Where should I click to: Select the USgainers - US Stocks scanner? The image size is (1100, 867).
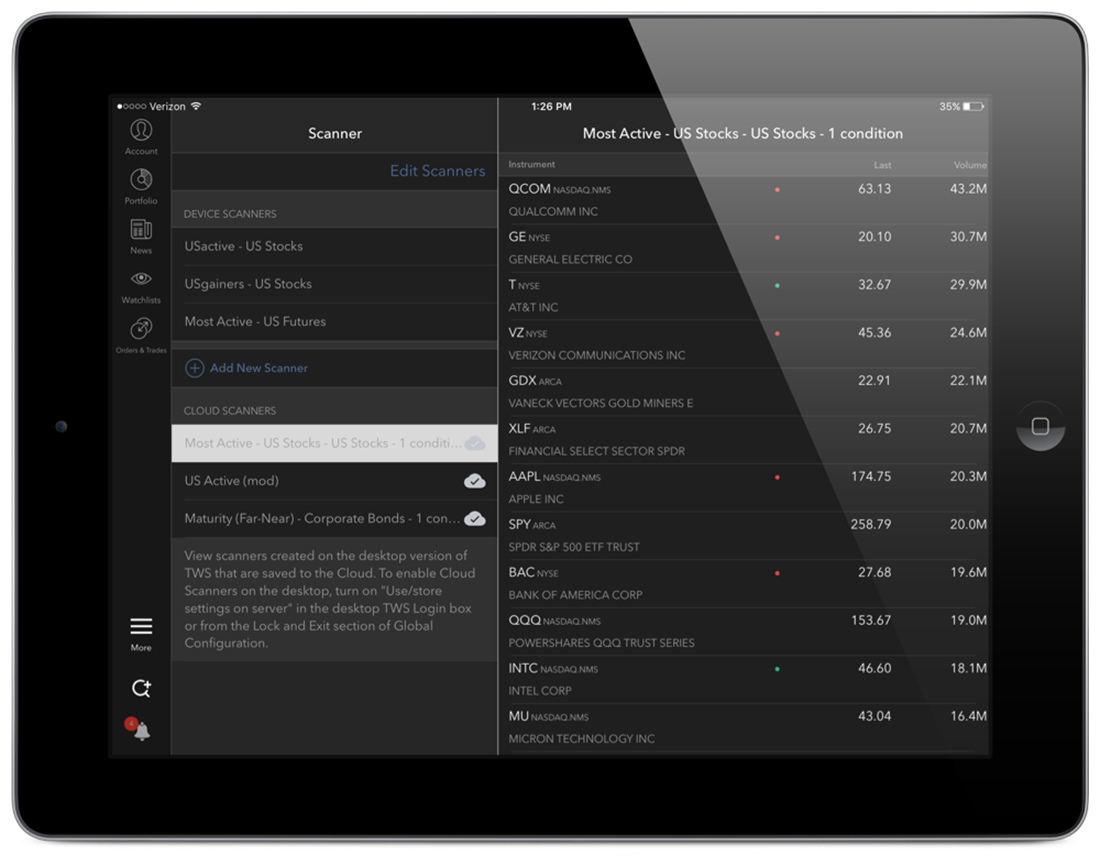pos(334,284)
